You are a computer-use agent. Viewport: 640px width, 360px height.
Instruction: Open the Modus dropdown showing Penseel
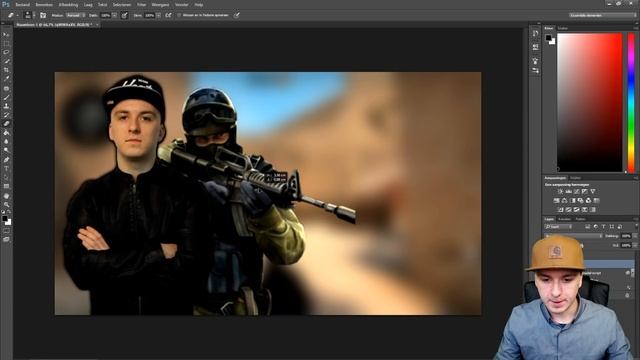click(x=76, y=16)
